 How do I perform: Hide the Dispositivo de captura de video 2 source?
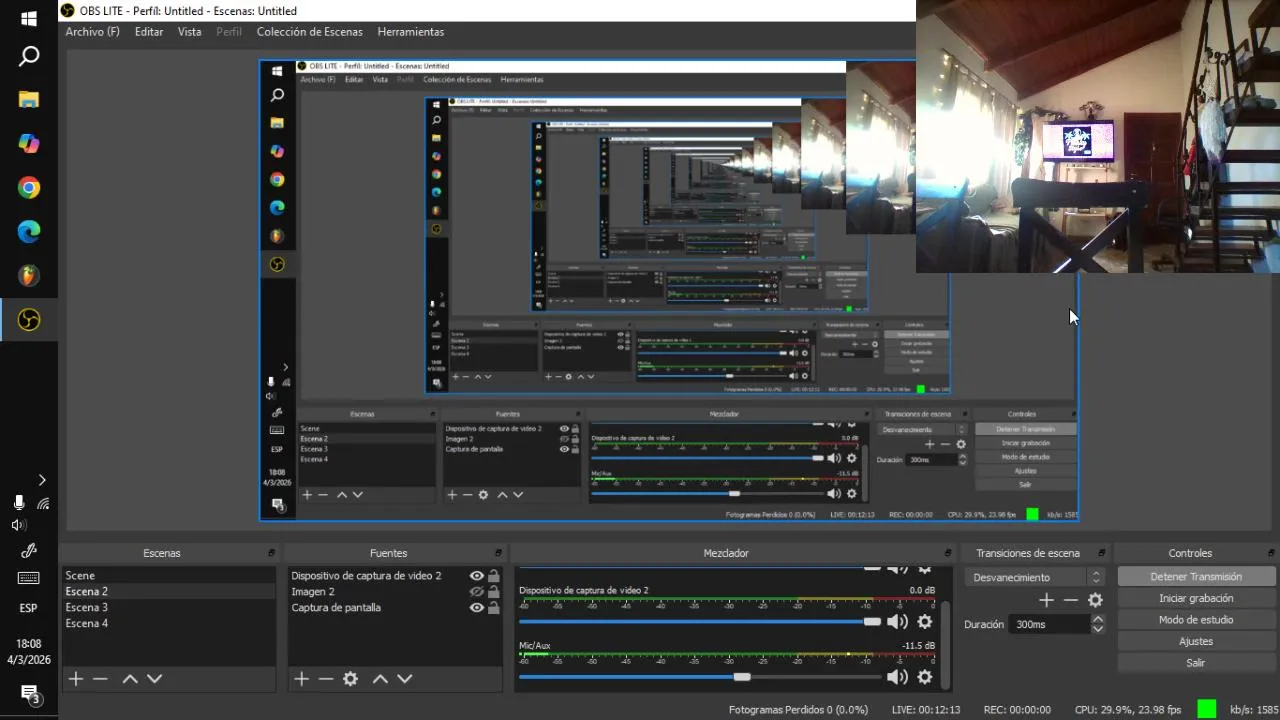coord(477,576)
